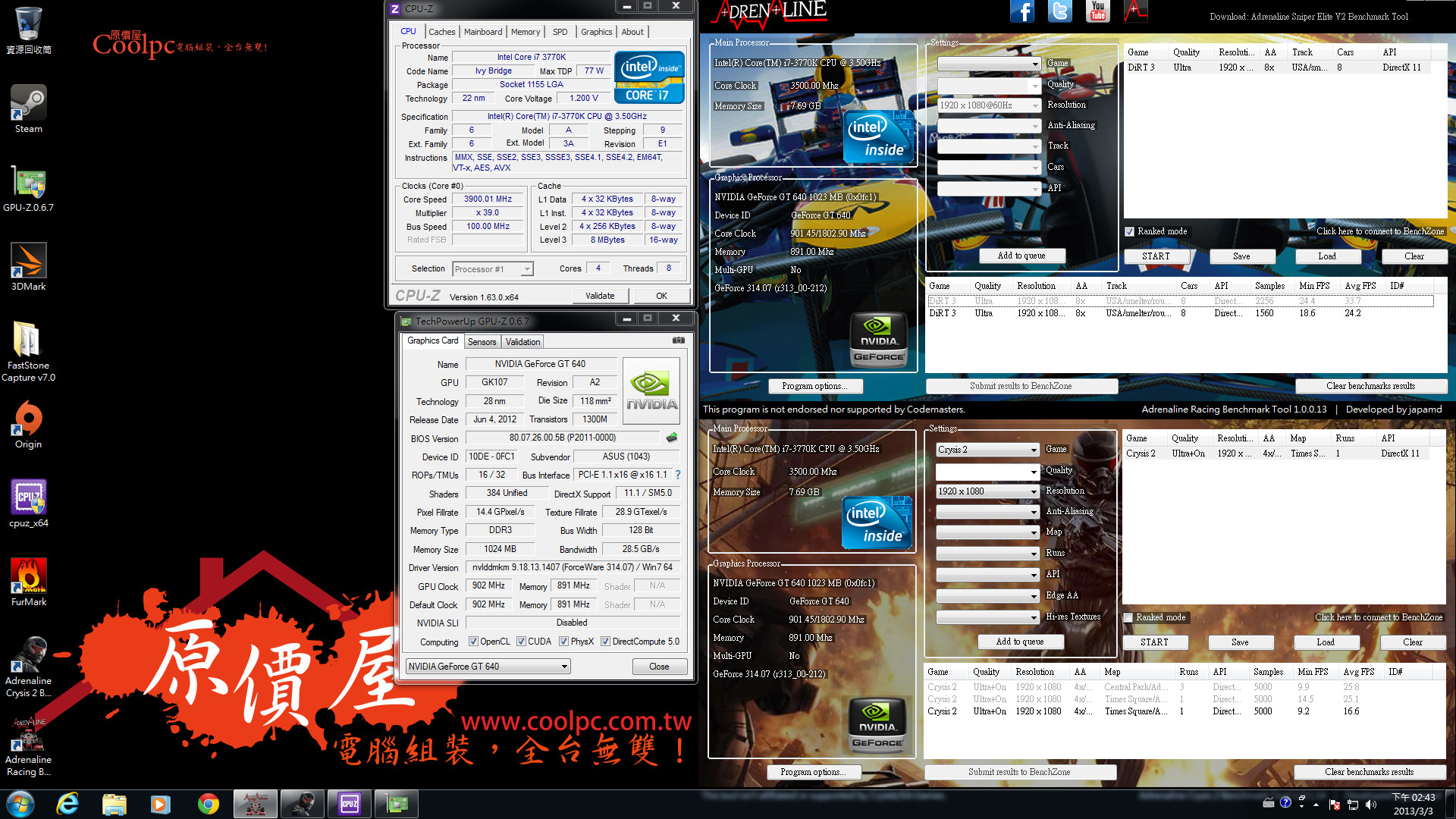Switch to the Mainboard tab in CPU-Z
This screenshot has width=1456, height=819.
click(483, 32)
